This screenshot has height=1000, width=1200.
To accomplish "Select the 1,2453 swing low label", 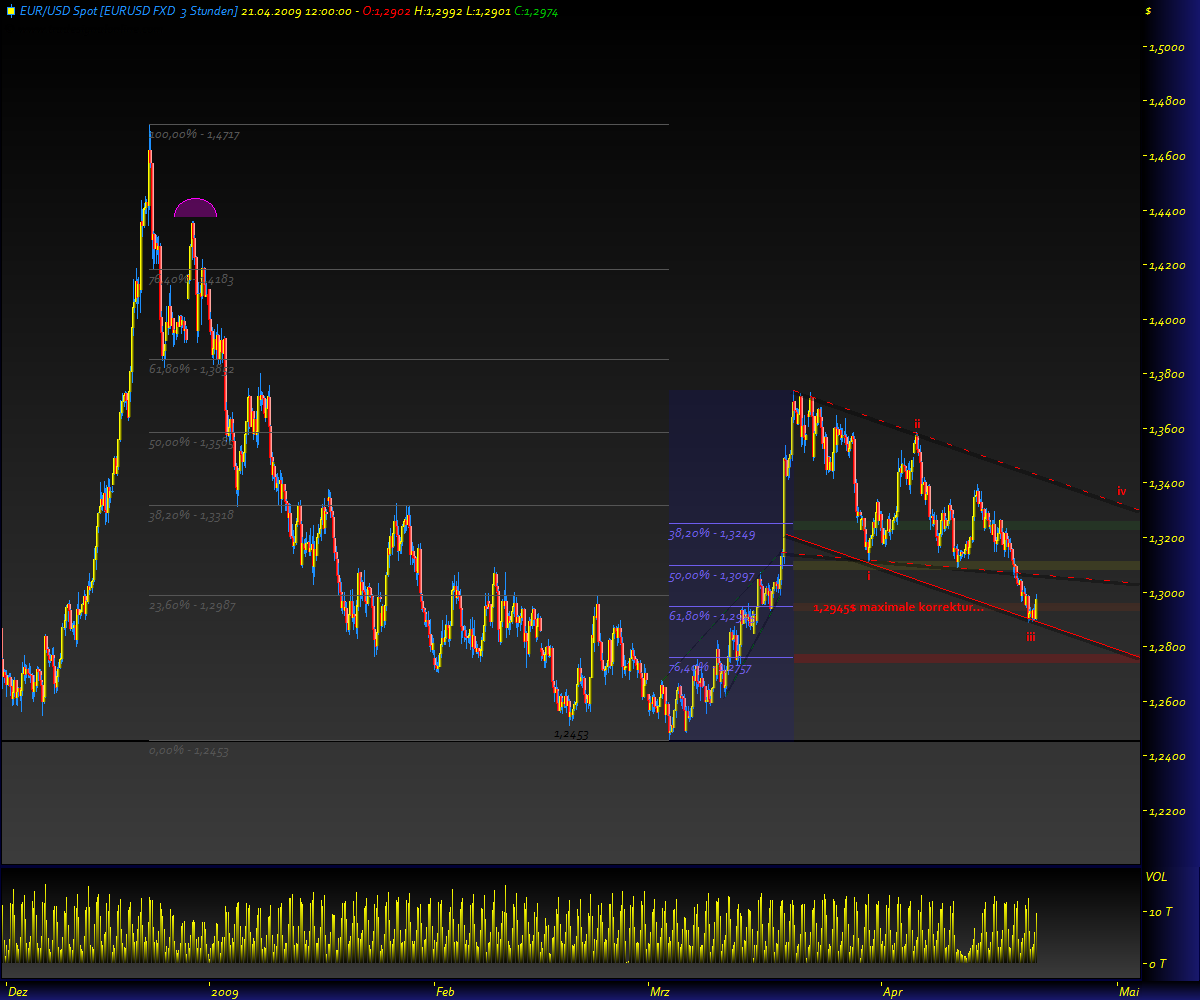I will pos(571,733).
